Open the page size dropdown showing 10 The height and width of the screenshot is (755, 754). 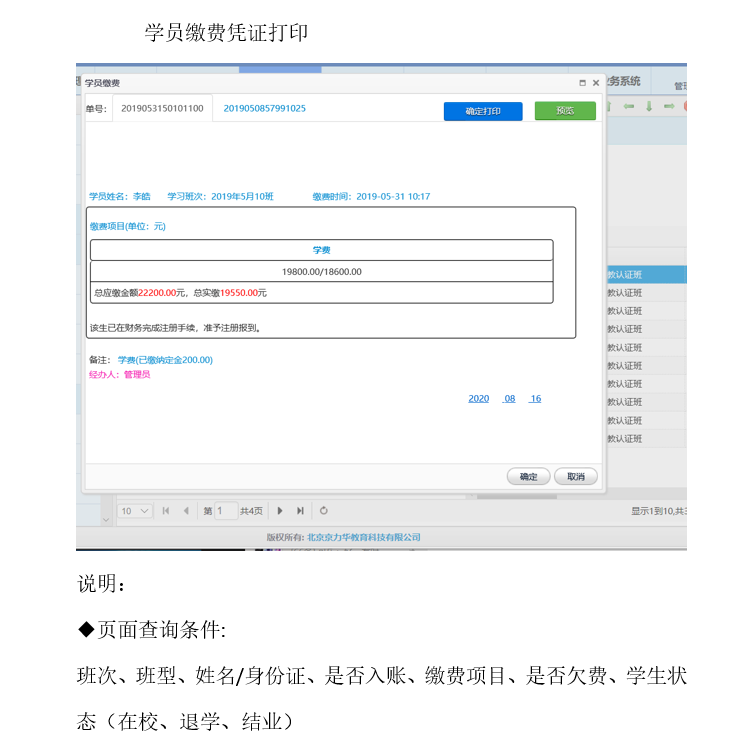pos(135,511)
